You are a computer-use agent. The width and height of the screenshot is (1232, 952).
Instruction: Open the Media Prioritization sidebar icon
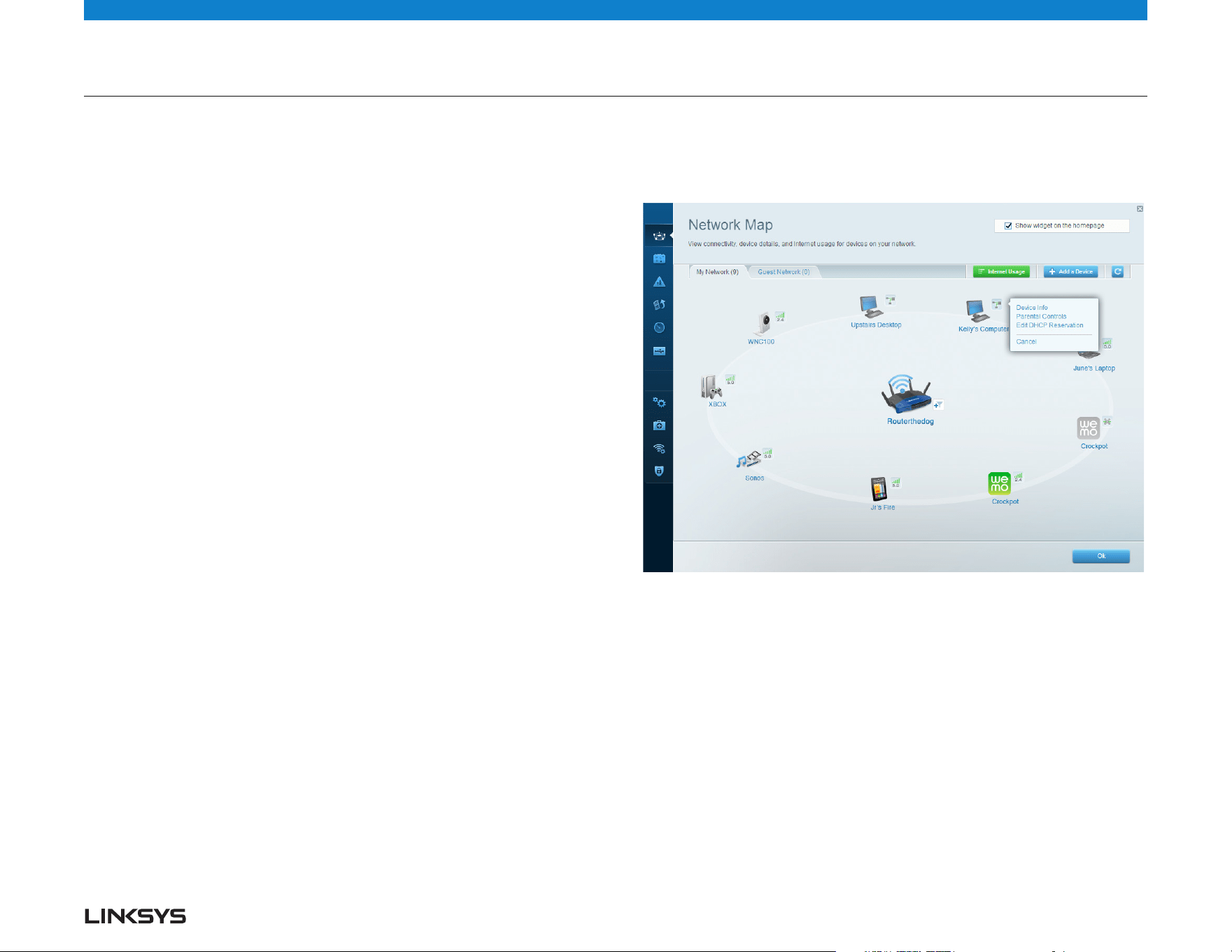tap(659, 305)
